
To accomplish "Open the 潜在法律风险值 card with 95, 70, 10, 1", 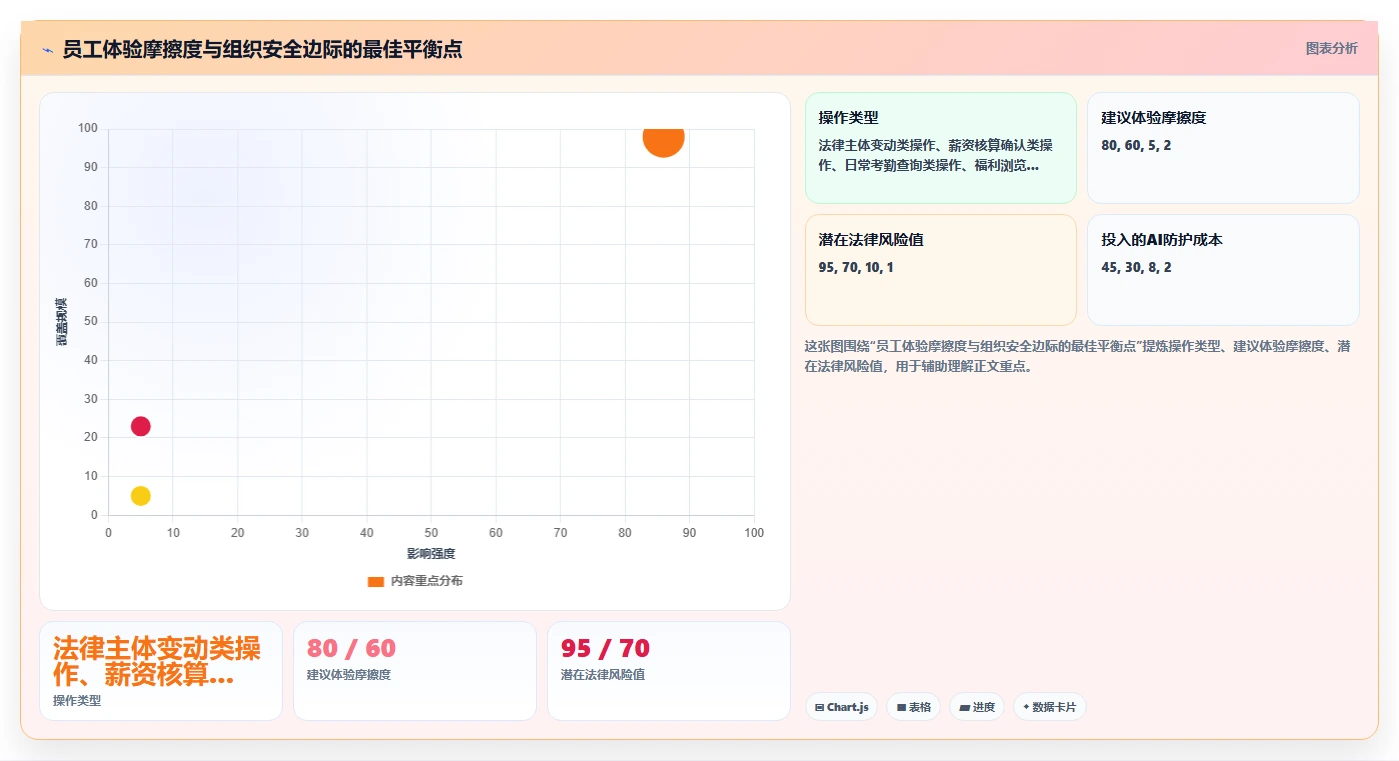I will 940,270.
